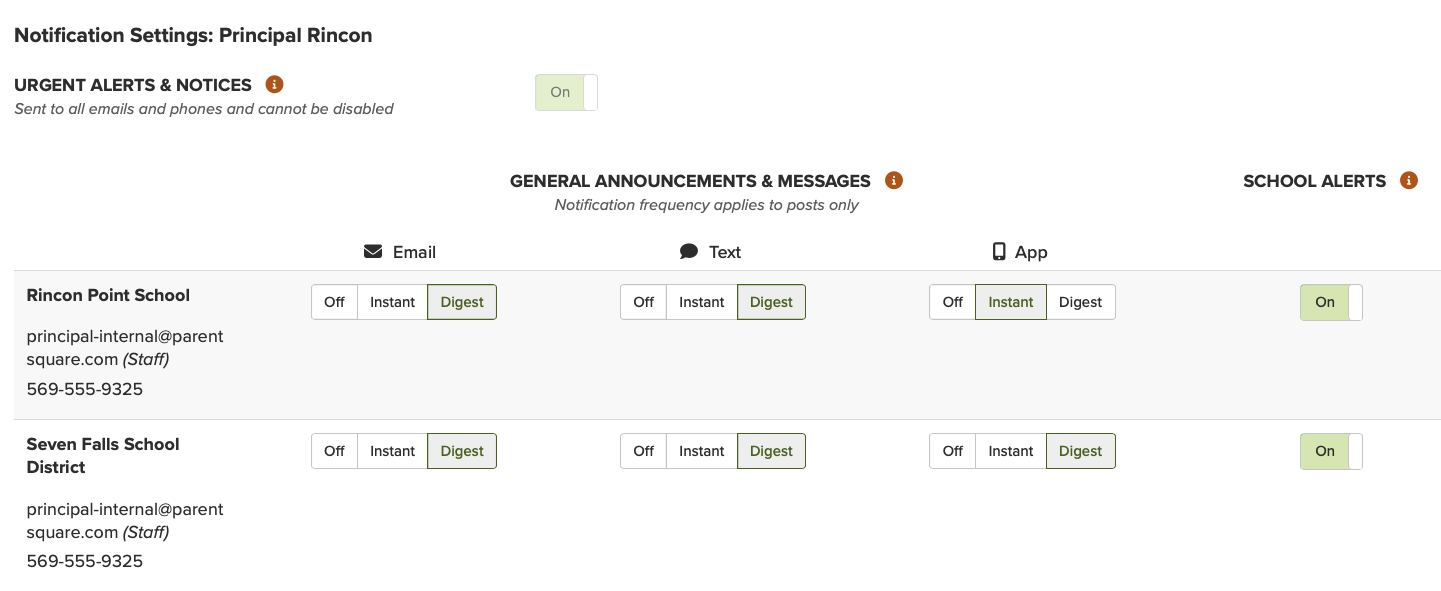Click the Rincon Point School name

(x=108, y=295)
